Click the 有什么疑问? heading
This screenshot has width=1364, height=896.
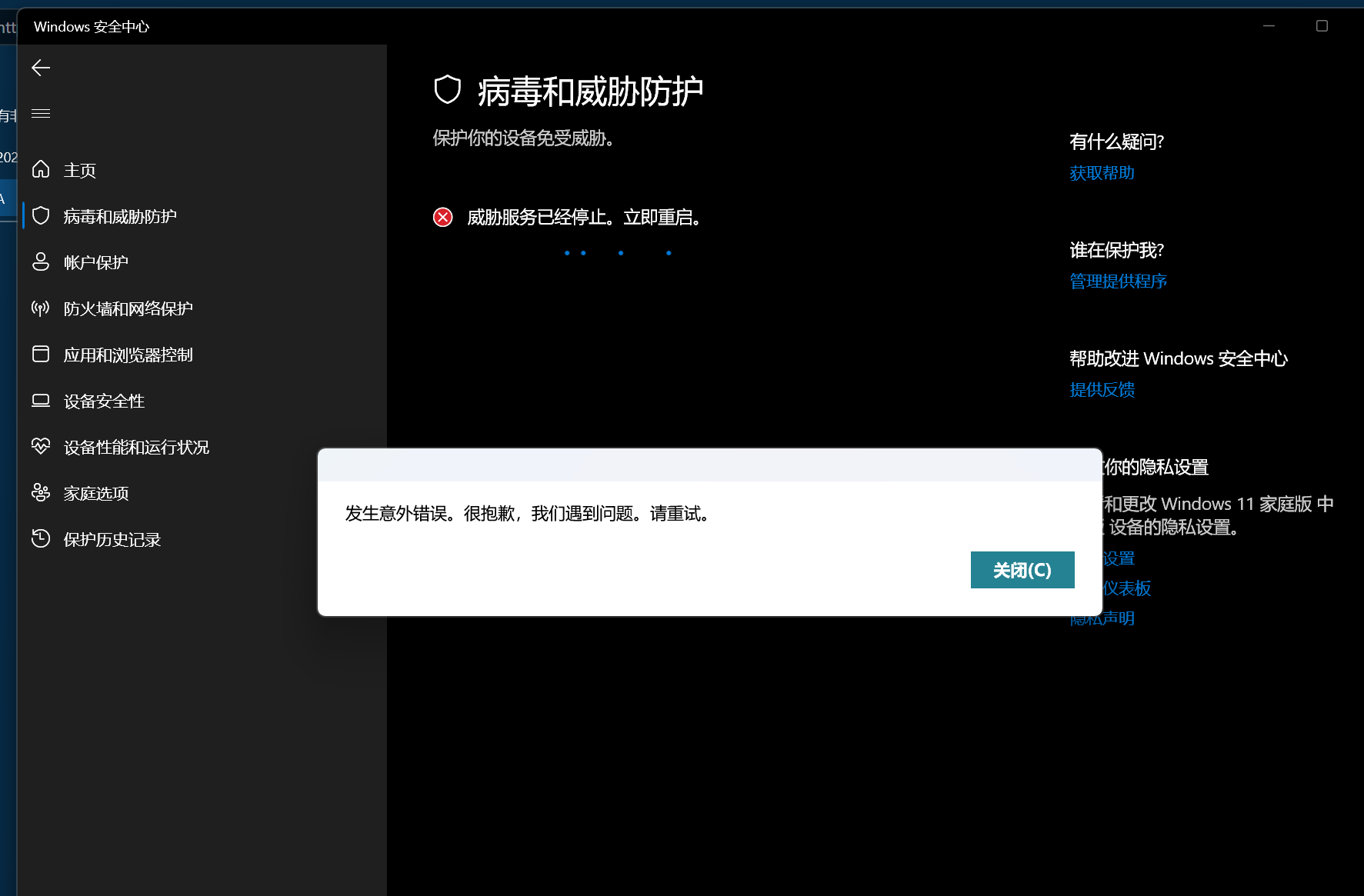[x=1116, y=142]
